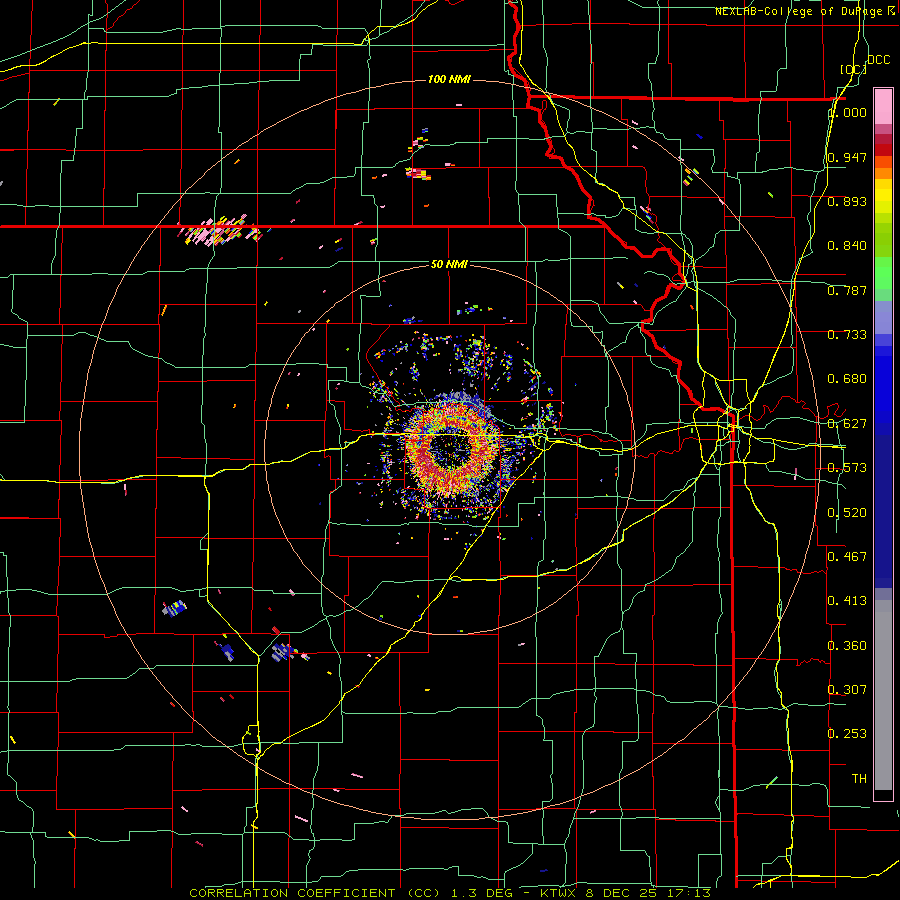Click the 0.467 scale value

[847, 557]
